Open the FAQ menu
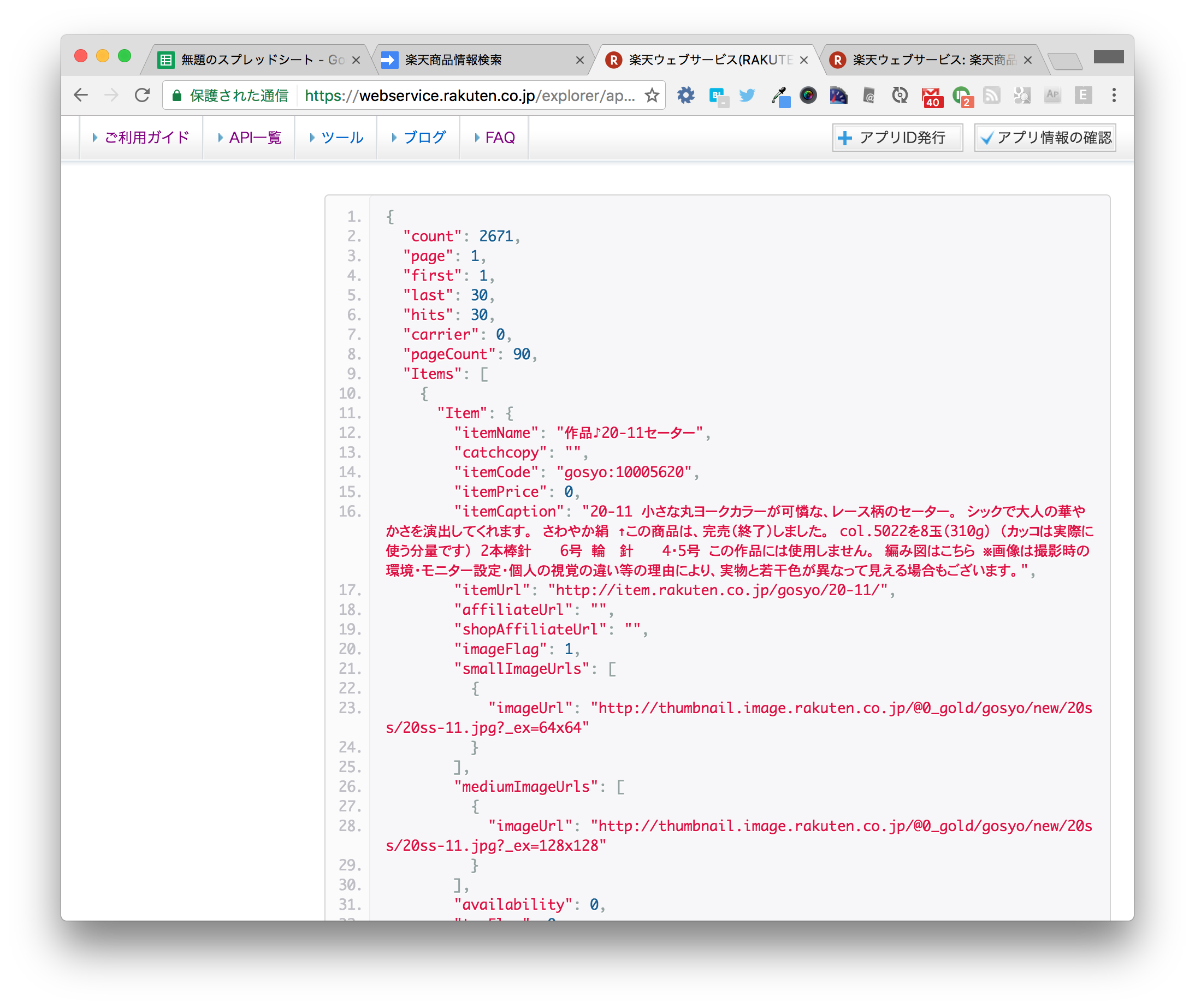 494,138
